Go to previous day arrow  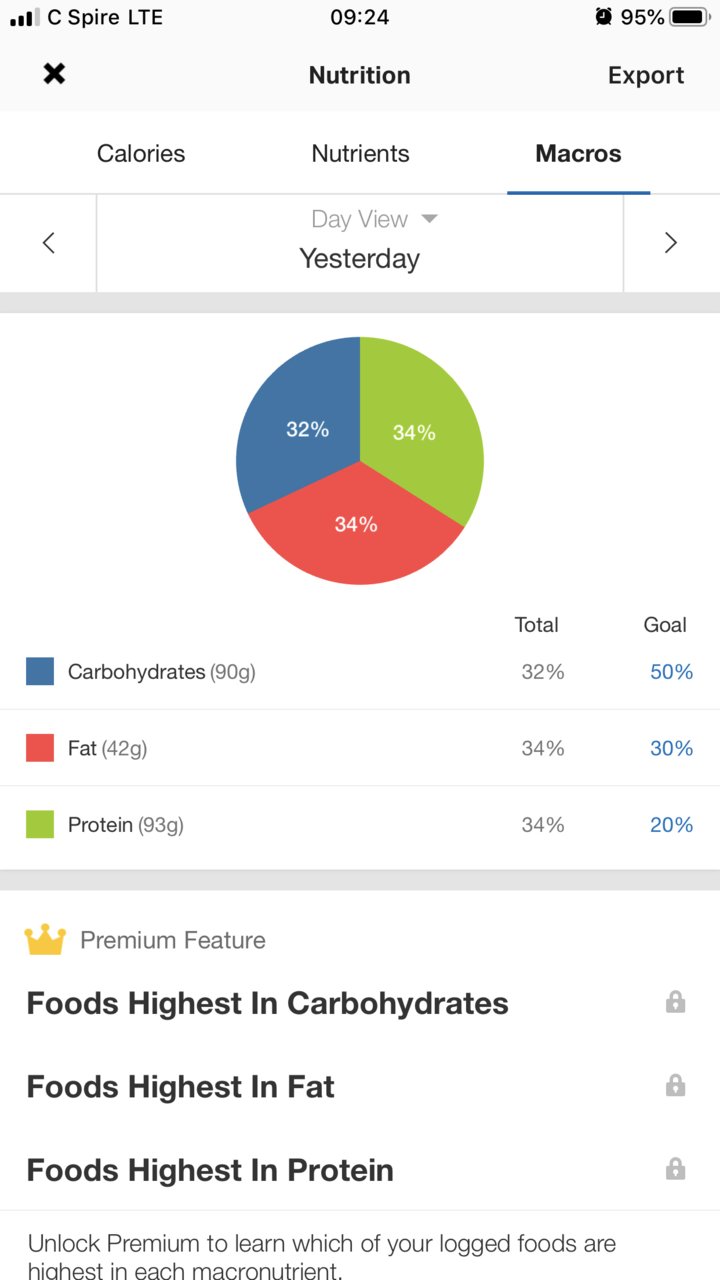48,243
